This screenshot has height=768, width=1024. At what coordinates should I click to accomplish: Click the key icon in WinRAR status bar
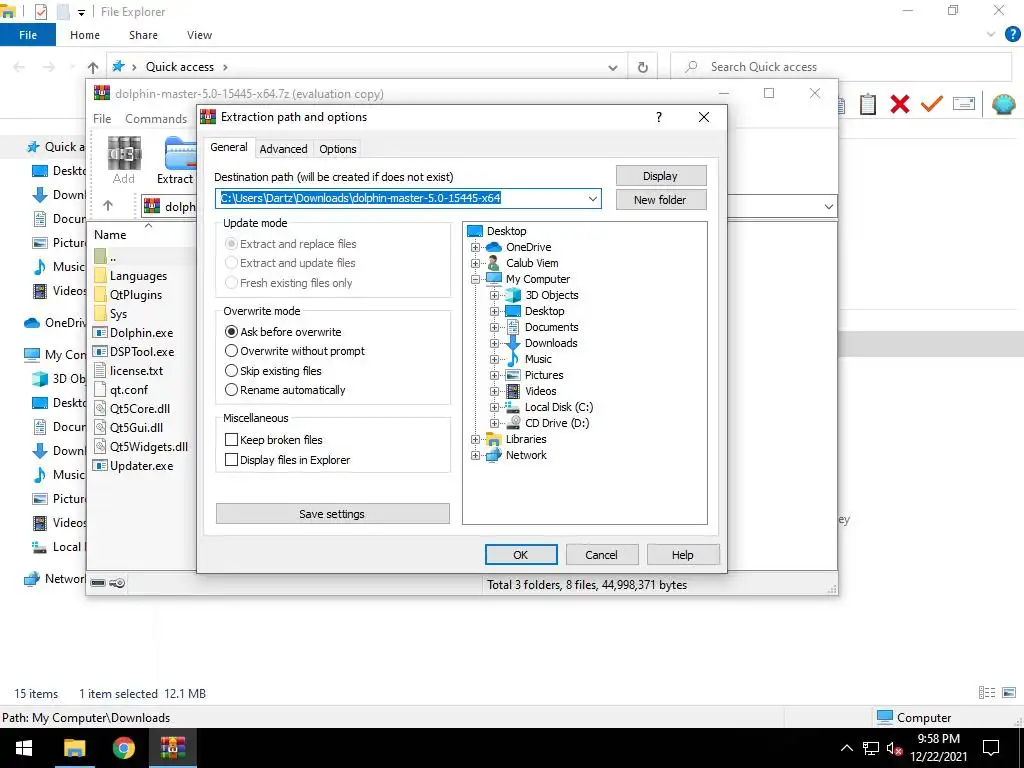point(117,583)
